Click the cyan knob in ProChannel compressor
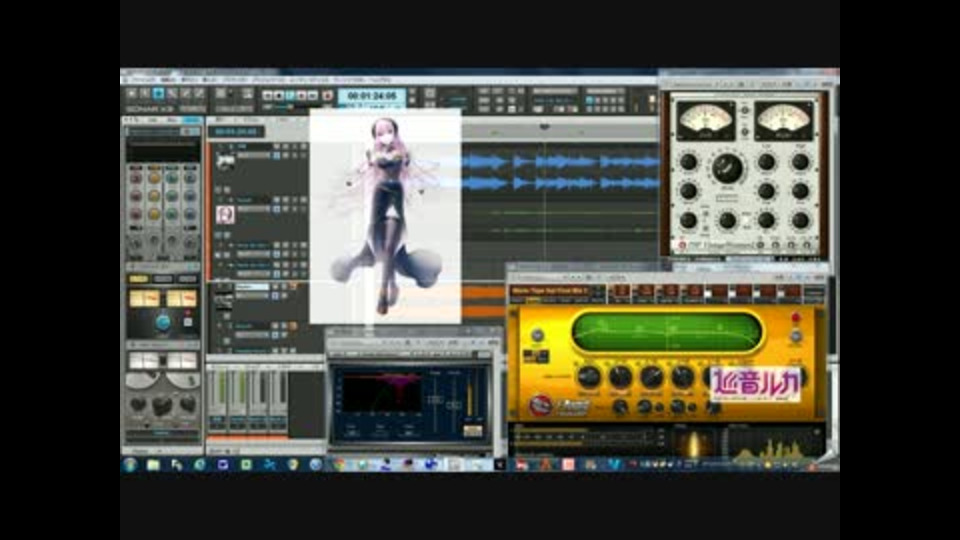The width and height of the screenshot is (960, 540). (x=163, y=321)
